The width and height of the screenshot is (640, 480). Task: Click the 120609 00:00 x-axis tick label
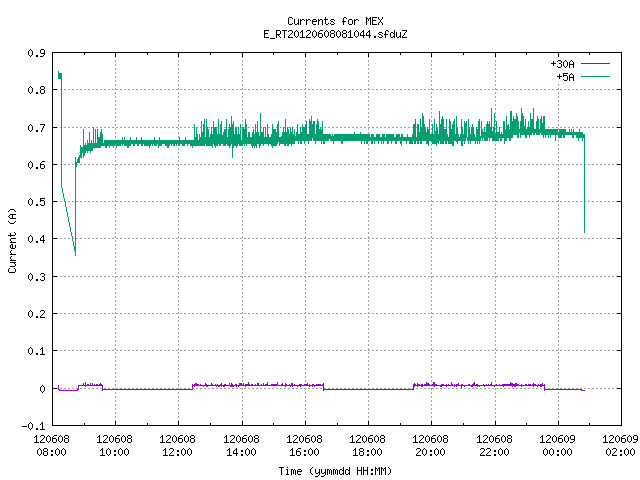557,446
